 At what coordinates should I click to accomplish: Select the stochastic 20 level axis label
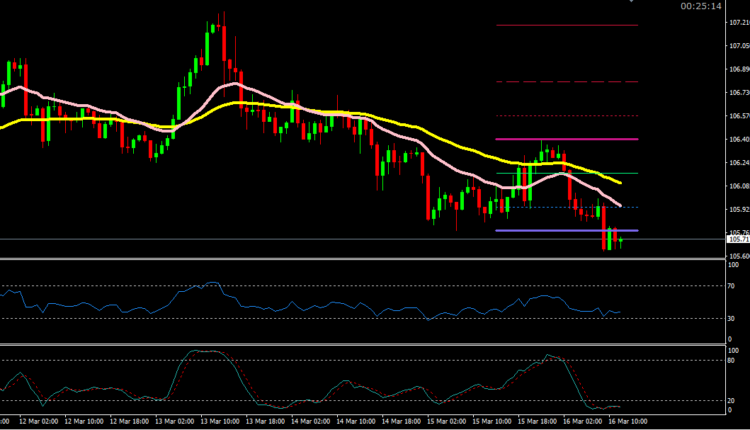tap(735, 401)
